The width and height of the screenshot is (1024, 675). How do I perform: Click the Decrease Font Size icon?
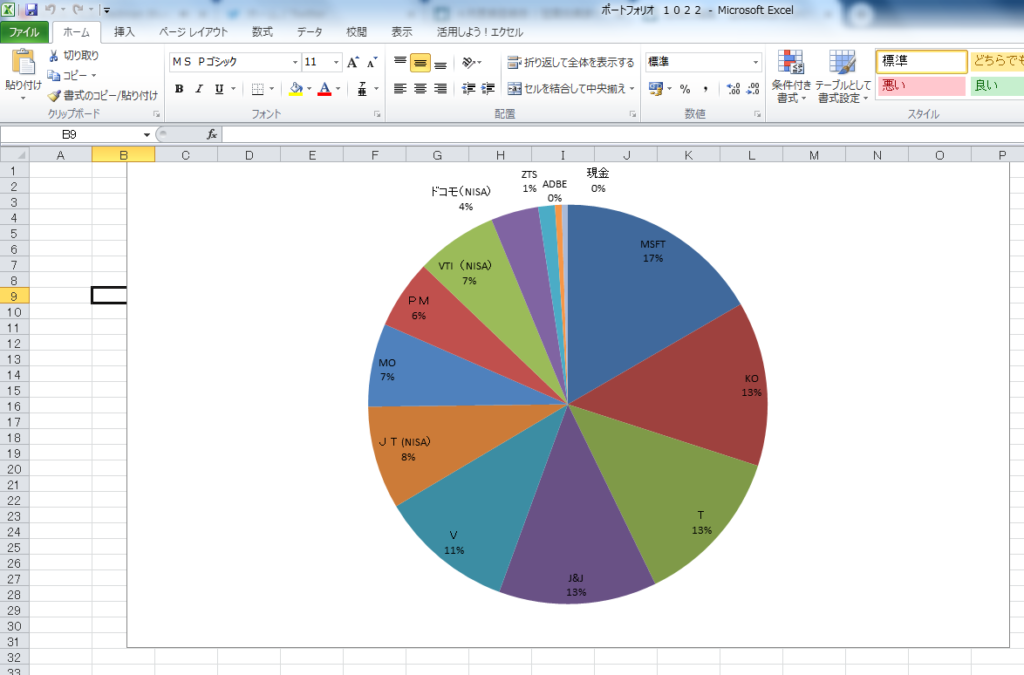coord(372,62)
